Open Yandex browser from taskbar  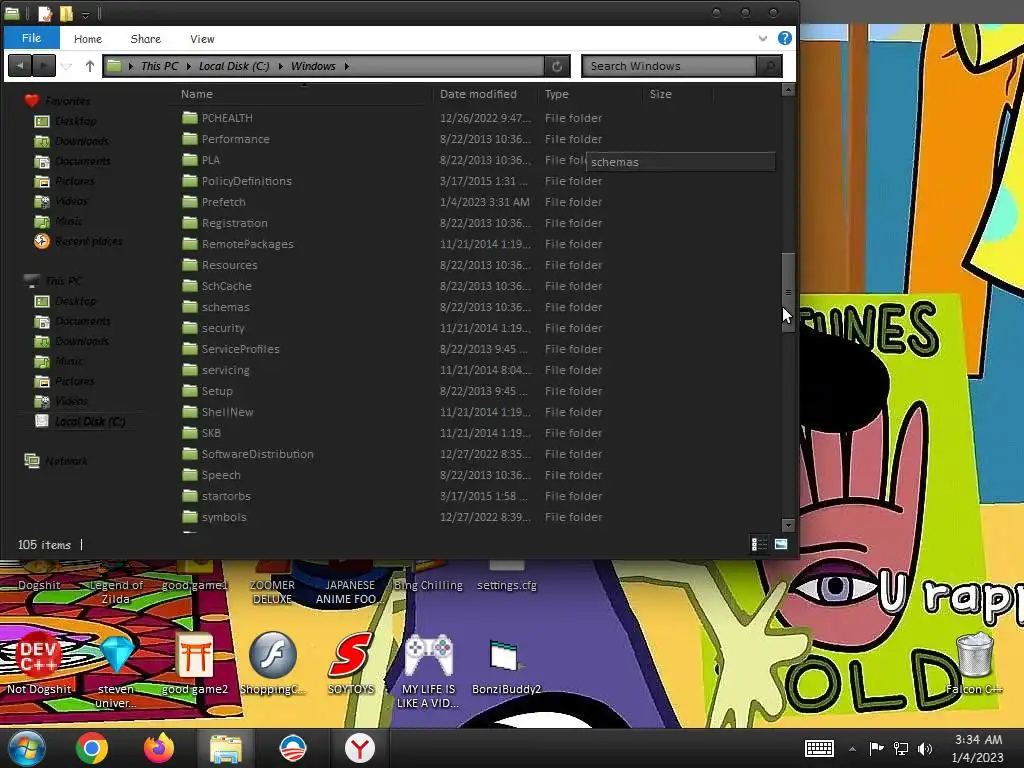tap(359, 748)
